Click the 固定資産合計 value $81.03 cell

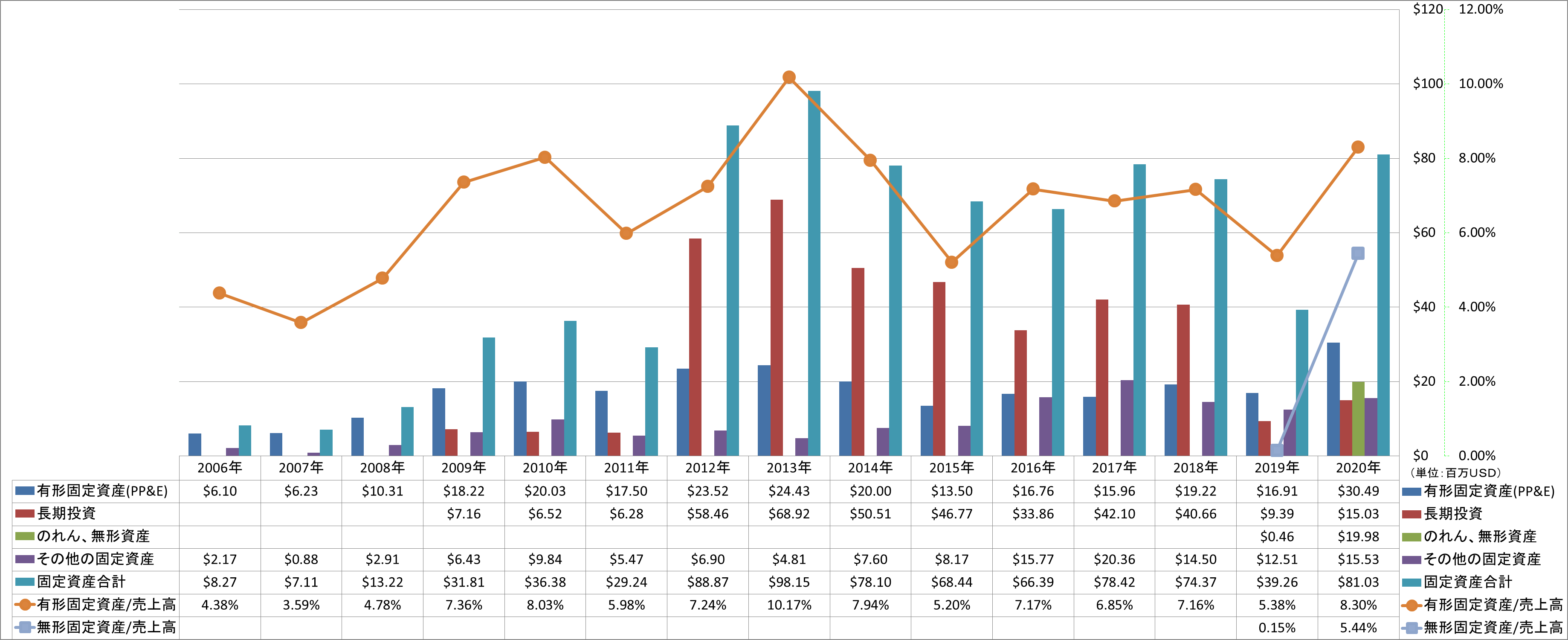[x=1358, y=582]
